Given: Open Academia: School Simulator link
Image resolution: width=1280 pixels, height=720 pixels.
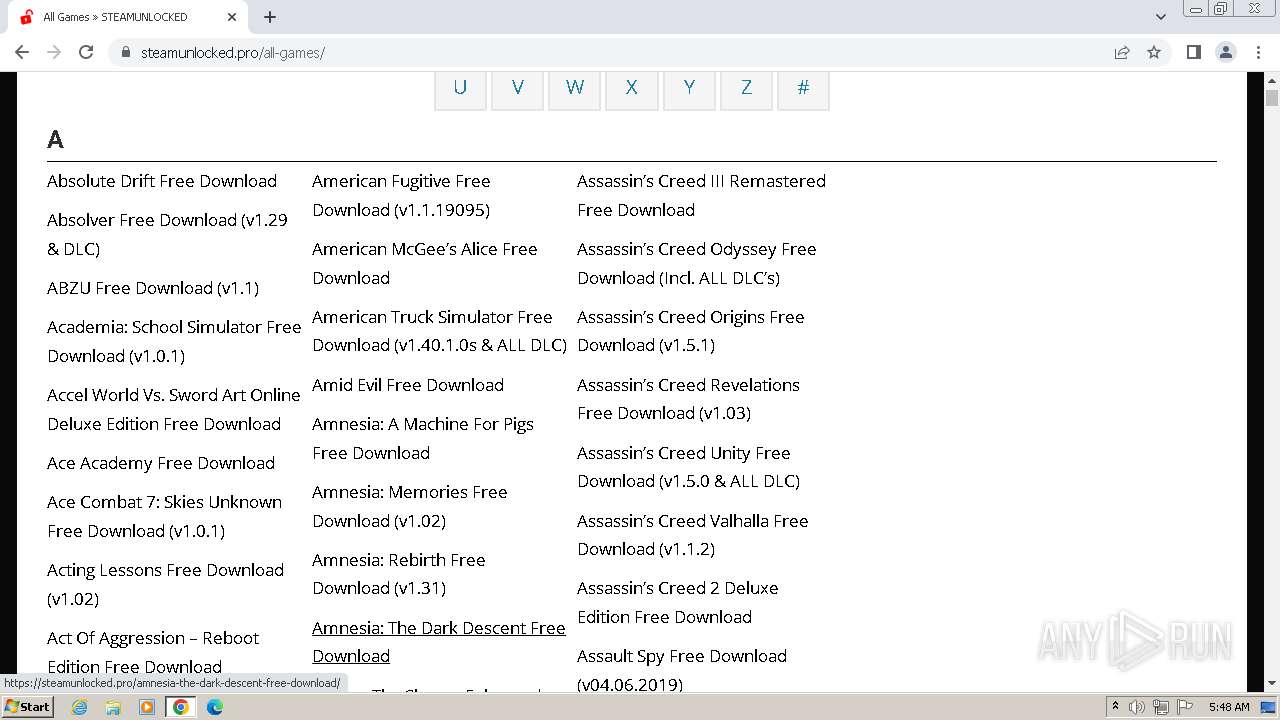Looking at the screenshot, I should (174, 341).
